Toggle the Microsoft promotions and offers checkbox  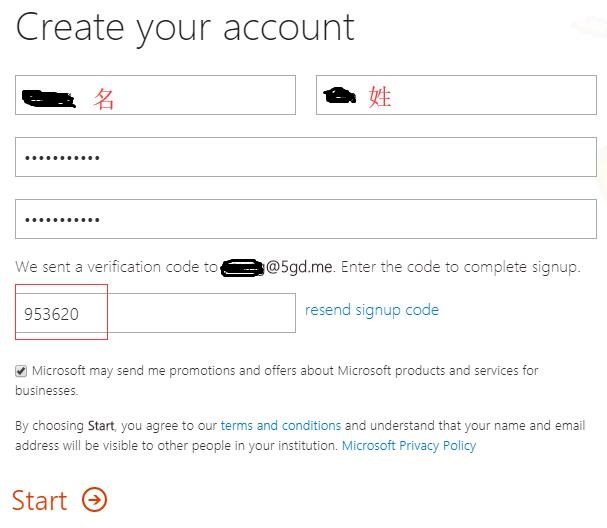(x=21, y=371)
